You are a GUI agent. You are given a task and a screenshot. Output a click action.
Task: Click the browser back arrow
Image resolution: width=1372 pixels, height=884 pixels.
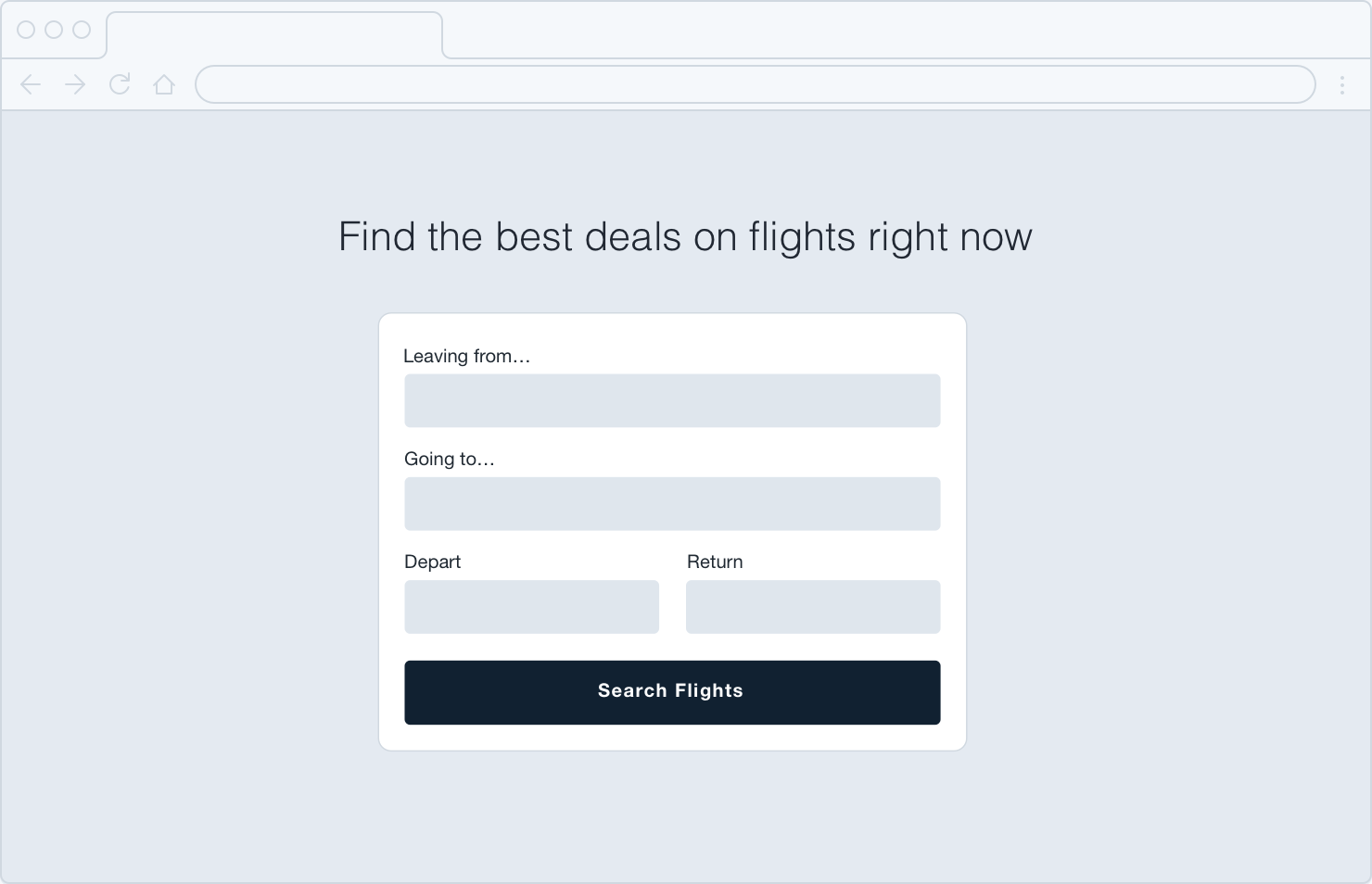click(31, 85)
